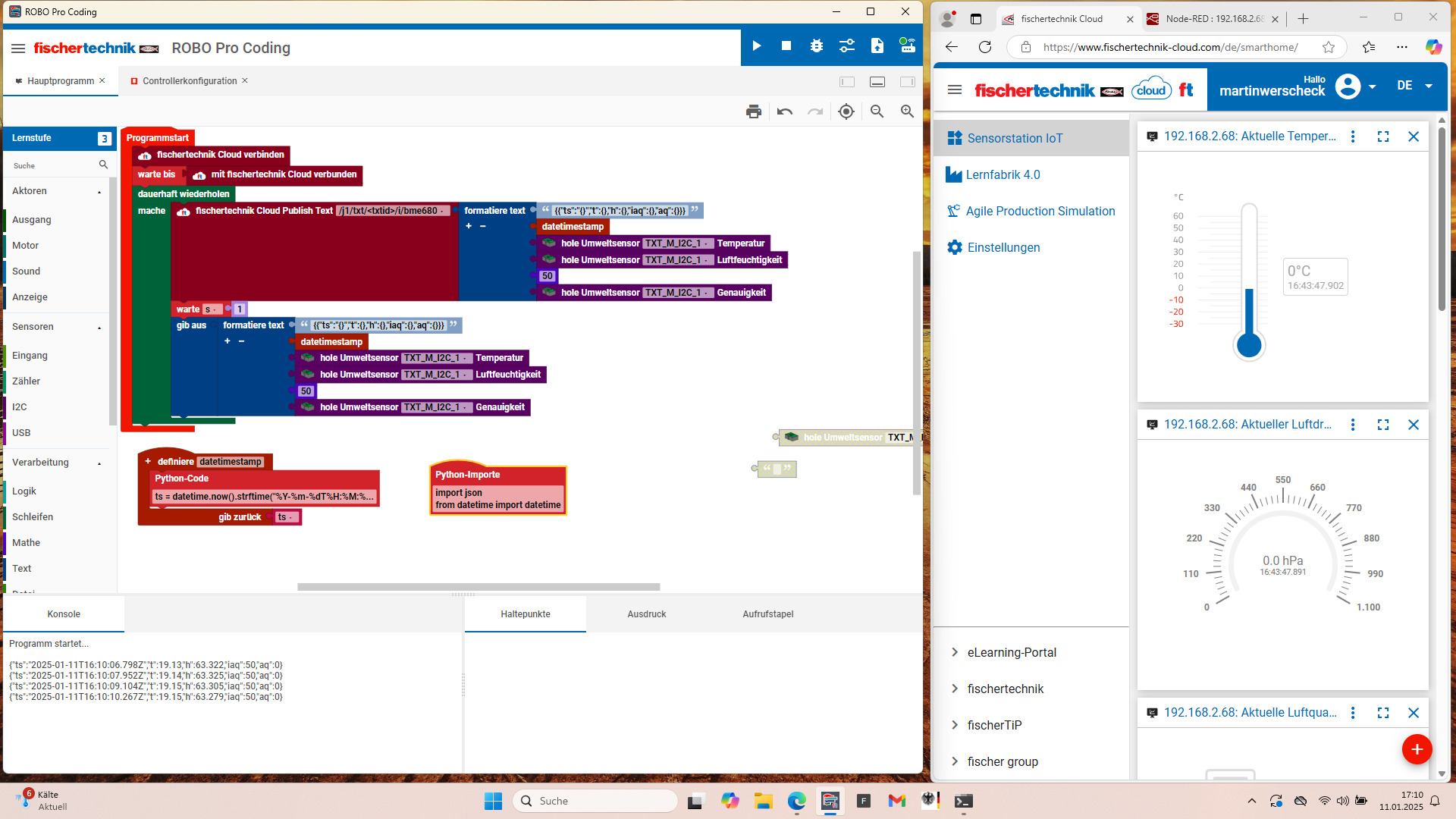Zoom in on the block workspace
The height and width of the screenshot is (819, 1456).
coord(907,111)
